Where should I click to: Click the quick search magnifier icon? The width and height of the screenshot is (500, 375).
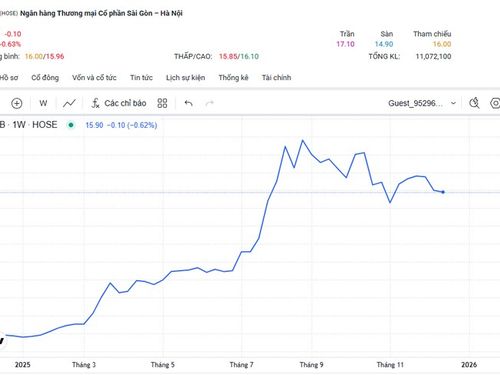coord(474,103)
